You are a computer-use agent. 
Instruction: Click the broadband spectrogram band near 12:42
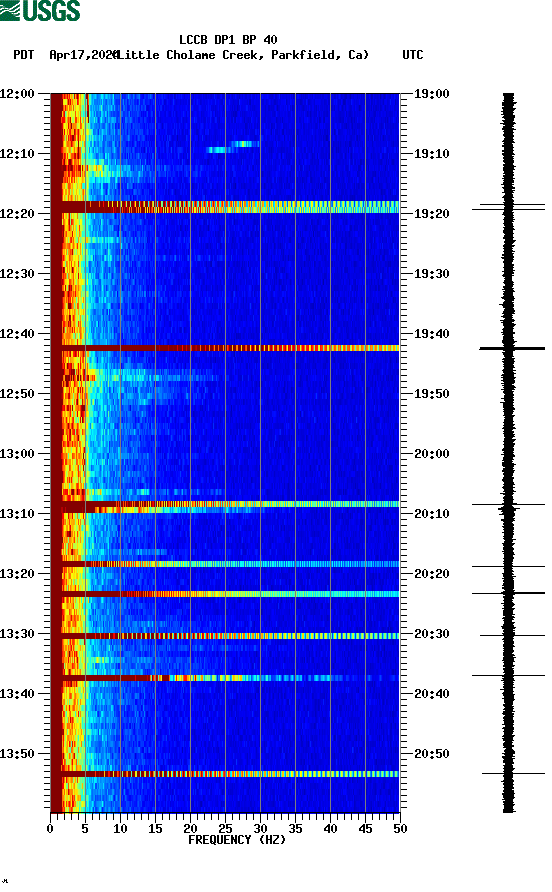click(x=225, y=348)
